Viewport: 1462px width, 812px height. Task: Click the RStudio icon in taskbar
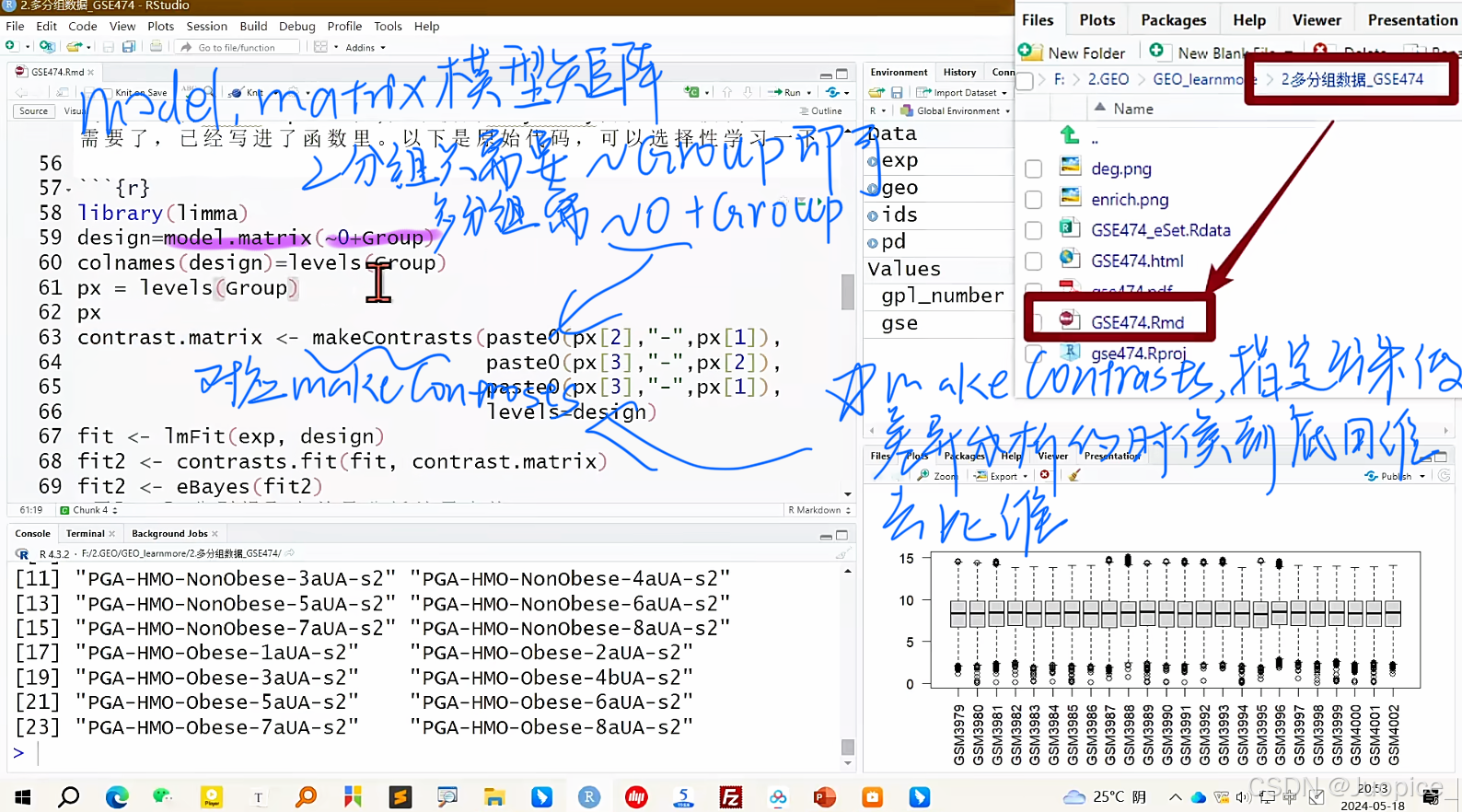pyautogui.click(x=589, y=796)
